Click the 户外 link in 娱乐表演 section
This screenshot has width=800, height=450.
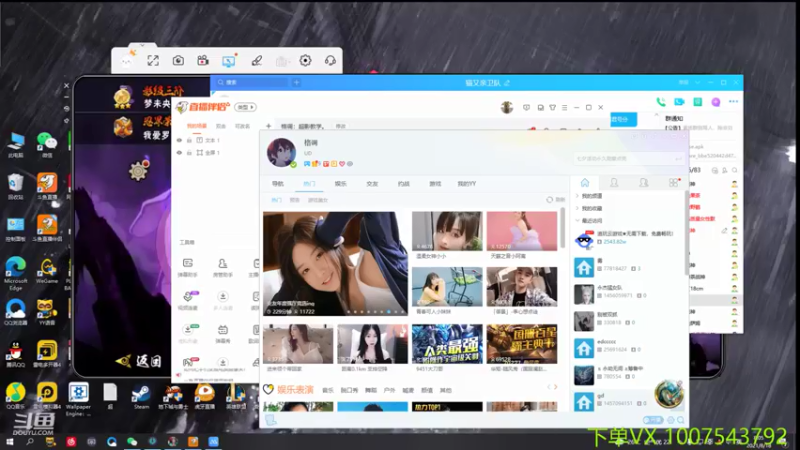point(389,390)
